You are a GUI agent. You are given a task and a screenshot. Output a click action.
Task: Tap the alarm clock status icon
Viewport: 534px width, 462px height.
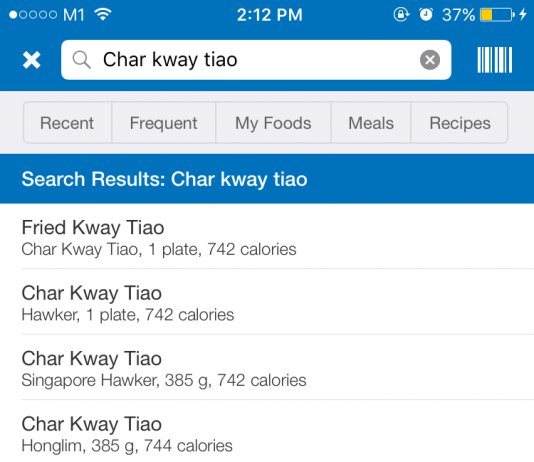coord(426,15)
